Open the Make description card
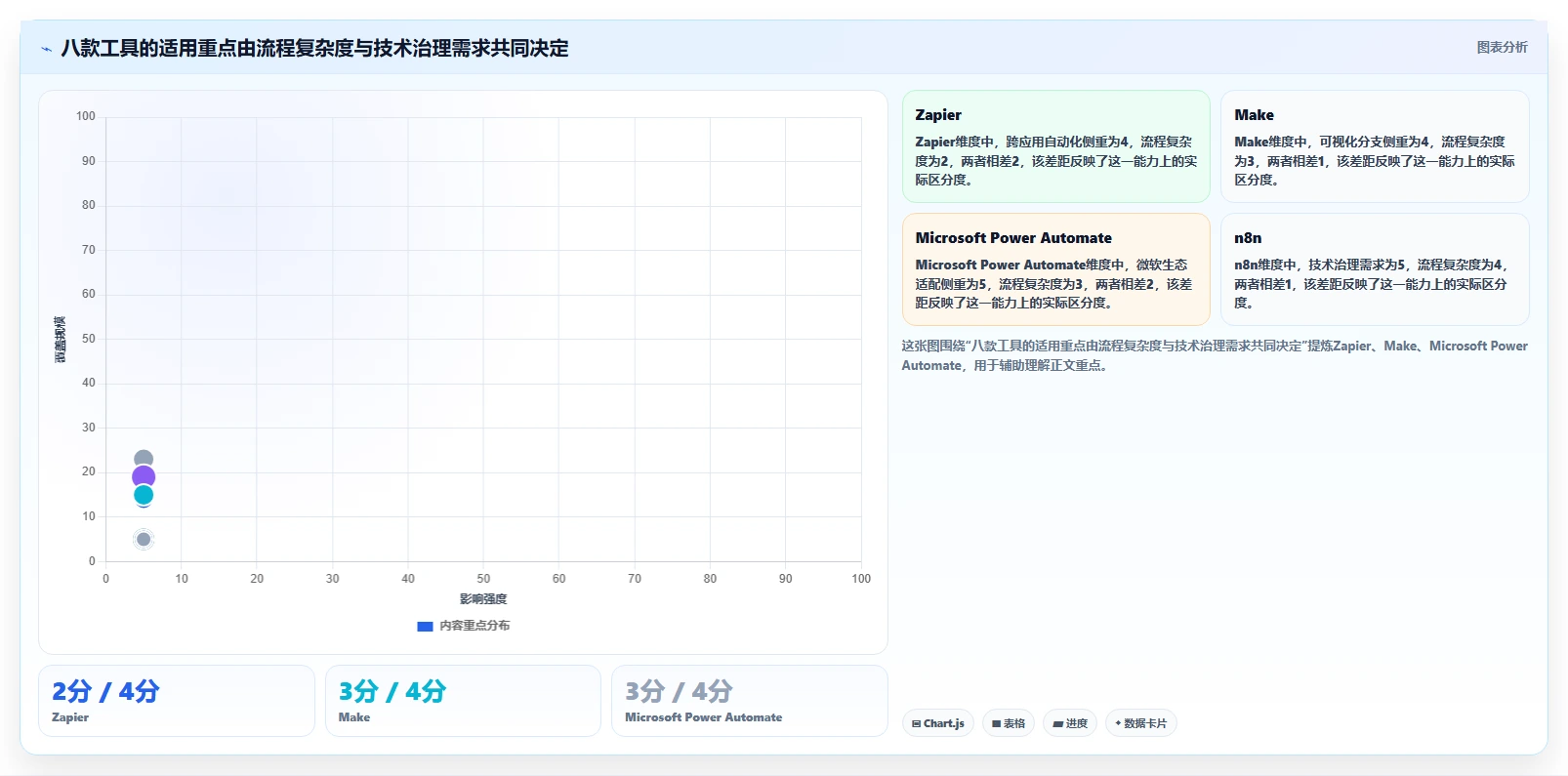1568x776 pixels. click(1375, 146)
